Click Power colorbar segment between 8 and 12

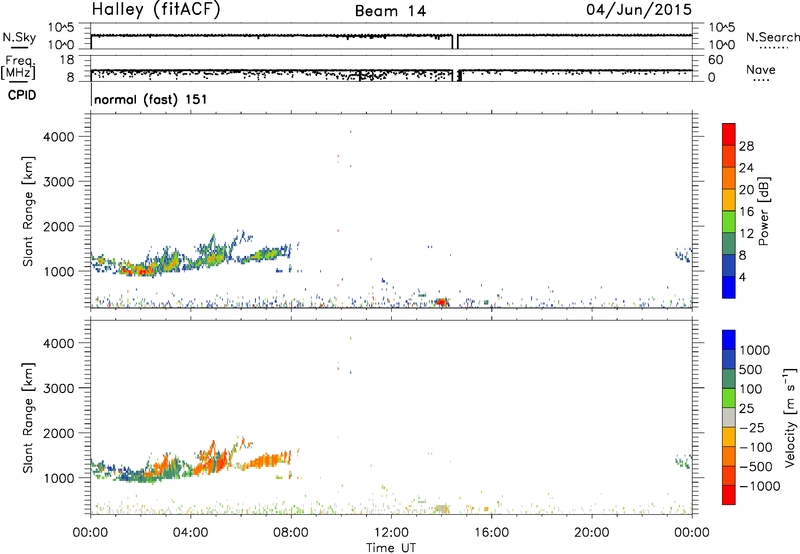[729, 243]
